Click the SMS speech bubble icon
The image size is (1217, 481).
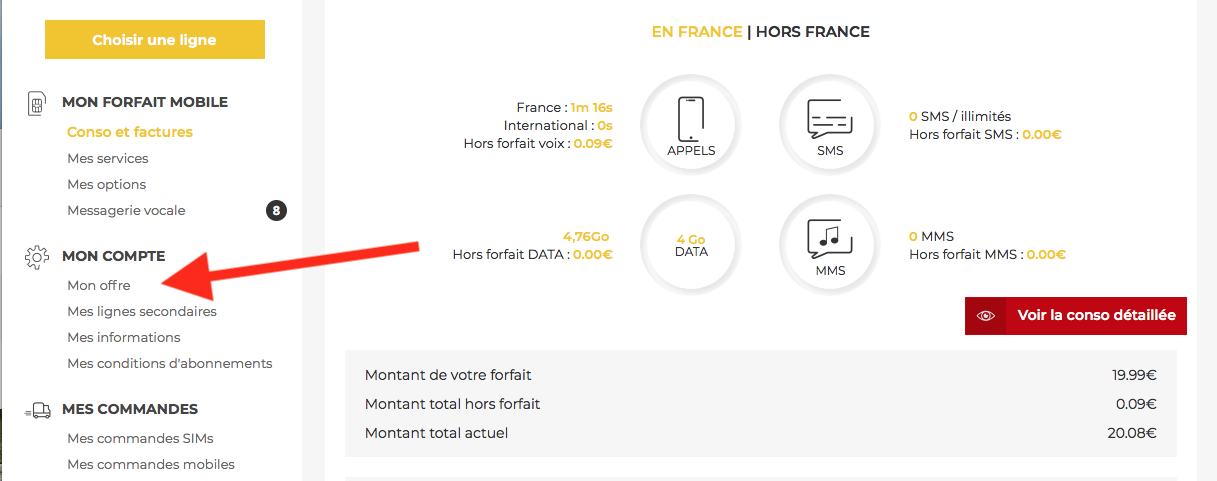point(830,124)
